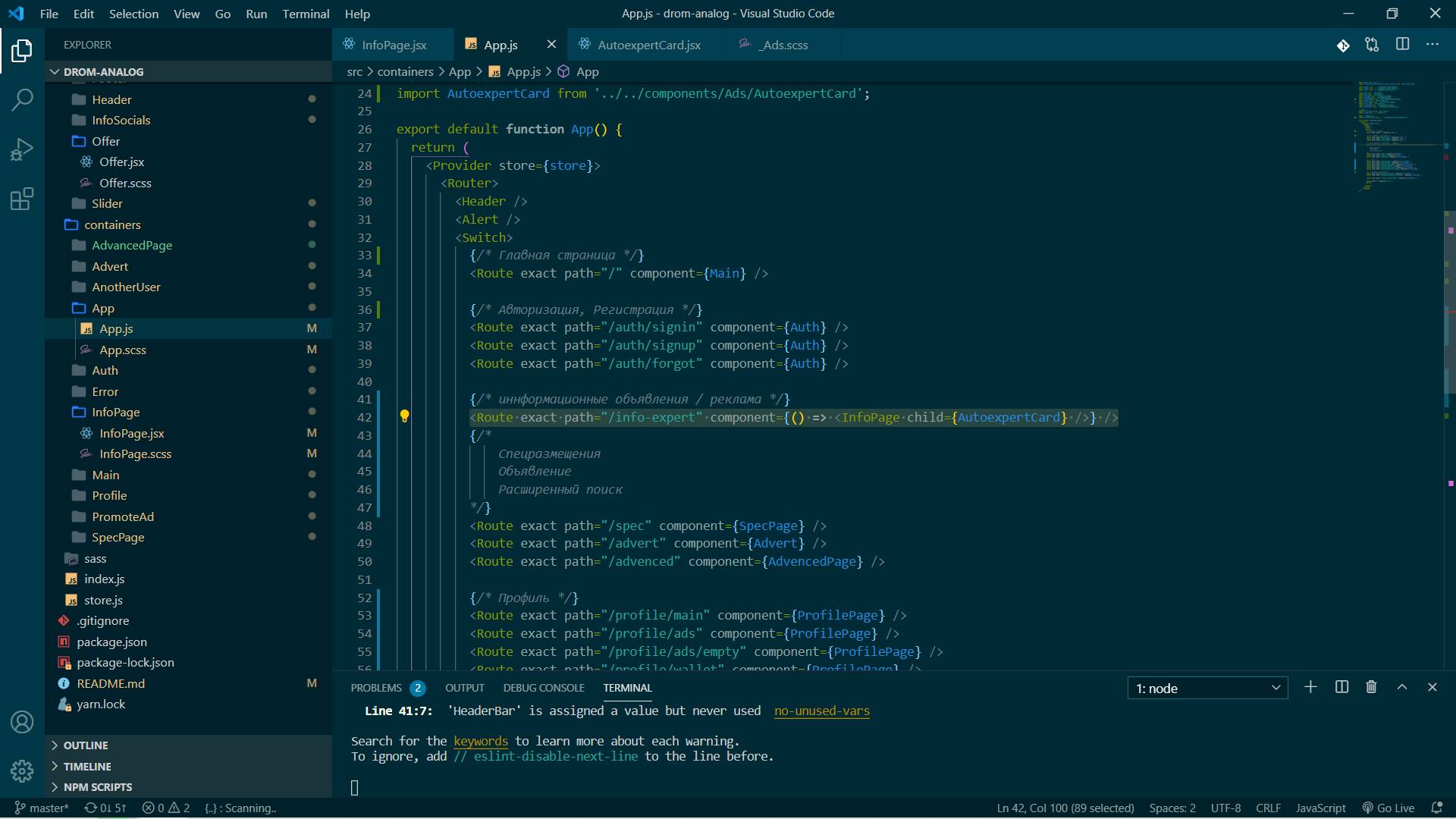Close the App.js editor tab
1456x819 pixels.
(551, 45)
